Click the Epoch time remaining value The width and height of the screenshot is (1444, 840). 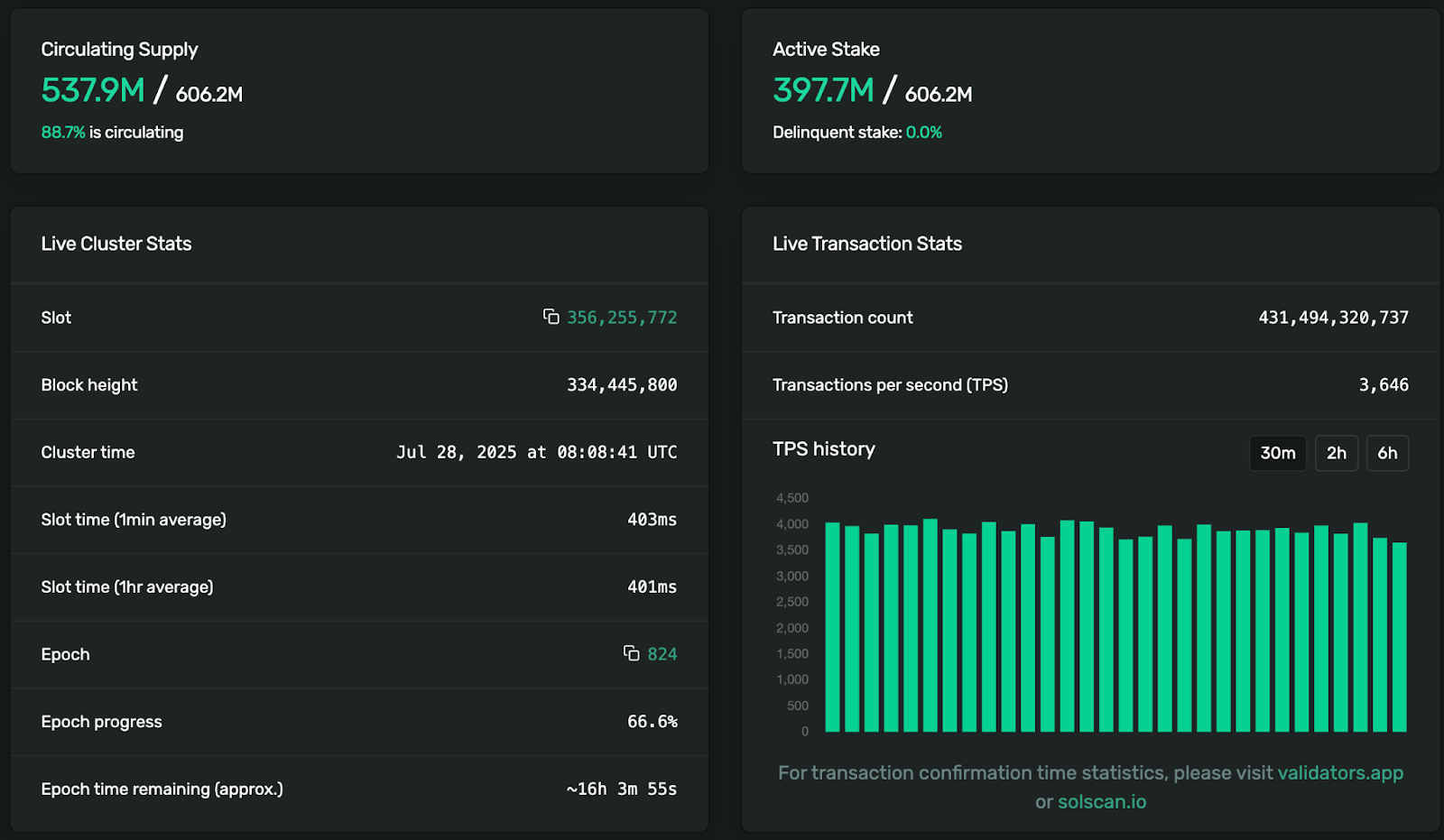[621, 789]
